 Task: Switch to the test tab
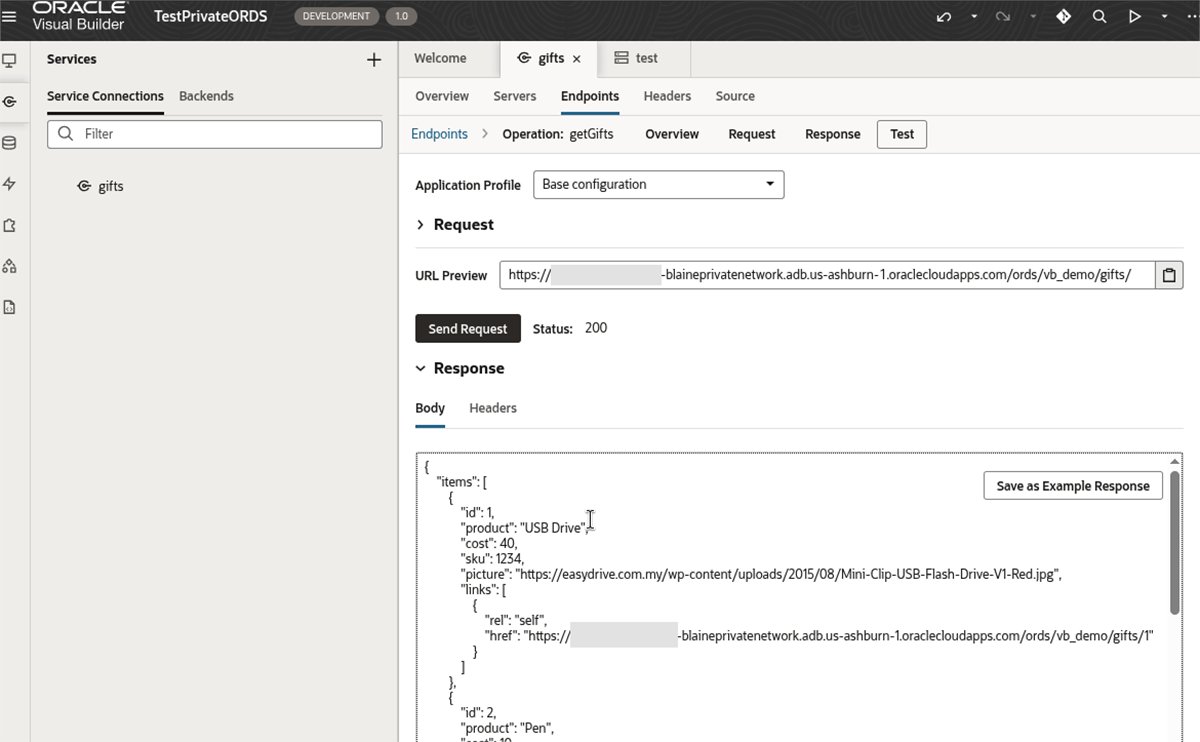tap(636, 58)
